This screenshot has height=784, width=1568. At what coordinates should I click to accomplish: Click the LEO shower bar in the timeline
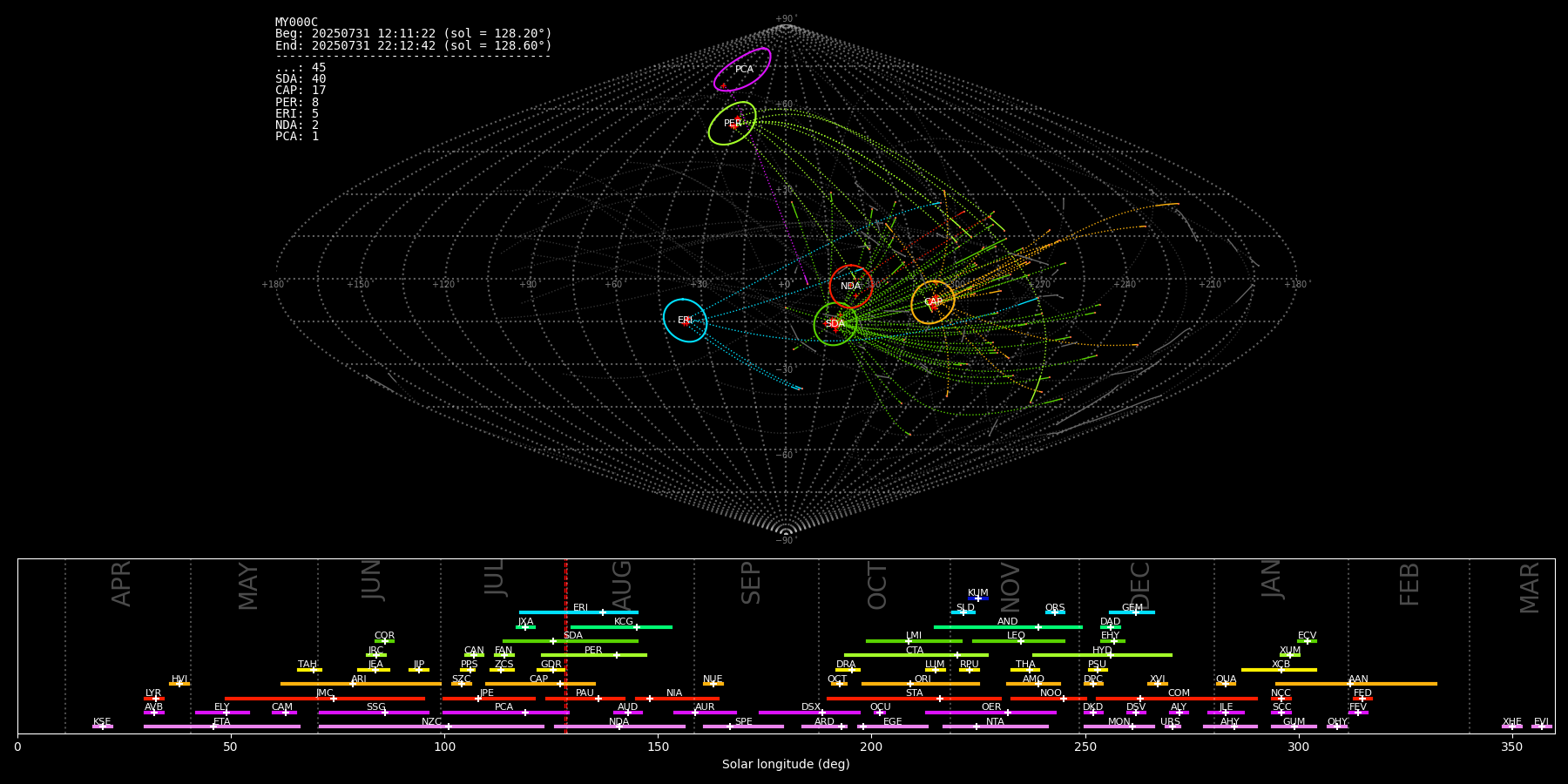tap(1018, 641)
